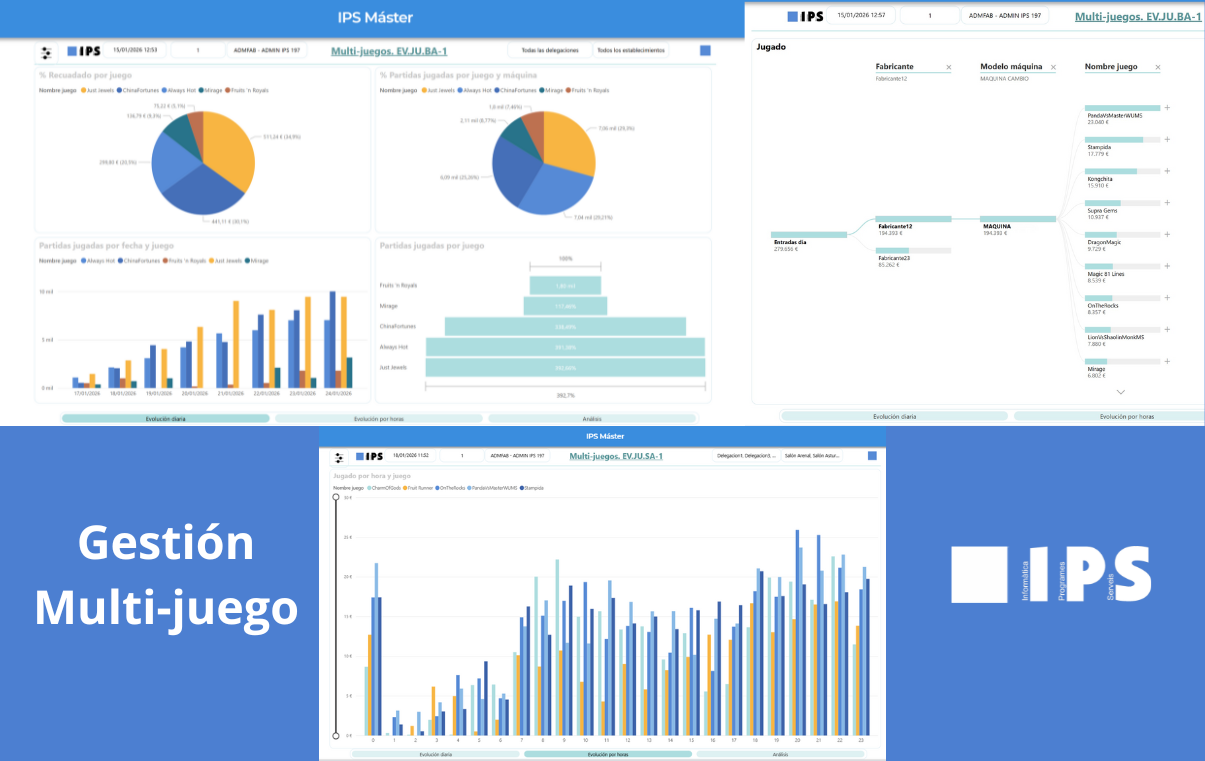Click the blue square icon ending the top toolbar

pos(705,48)
